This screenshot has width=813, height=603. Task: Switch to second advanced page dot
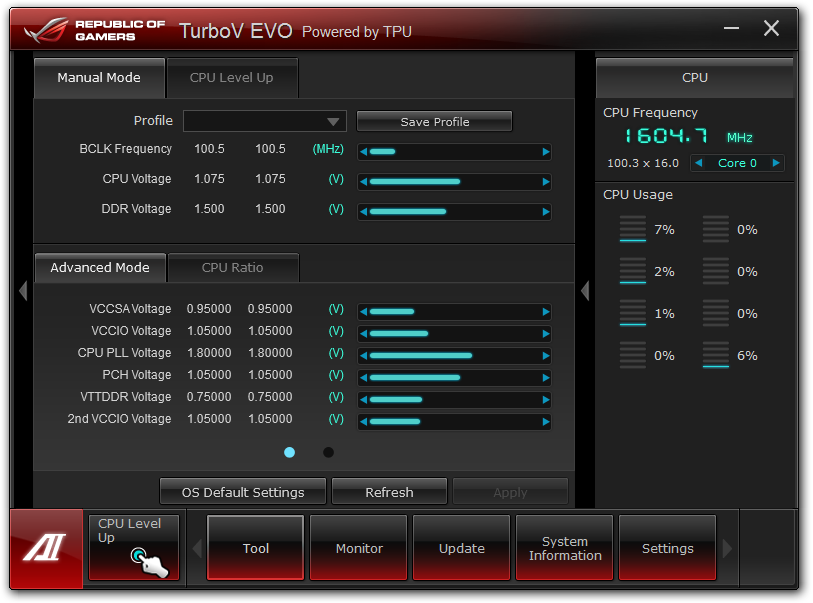tap(328, 453)
